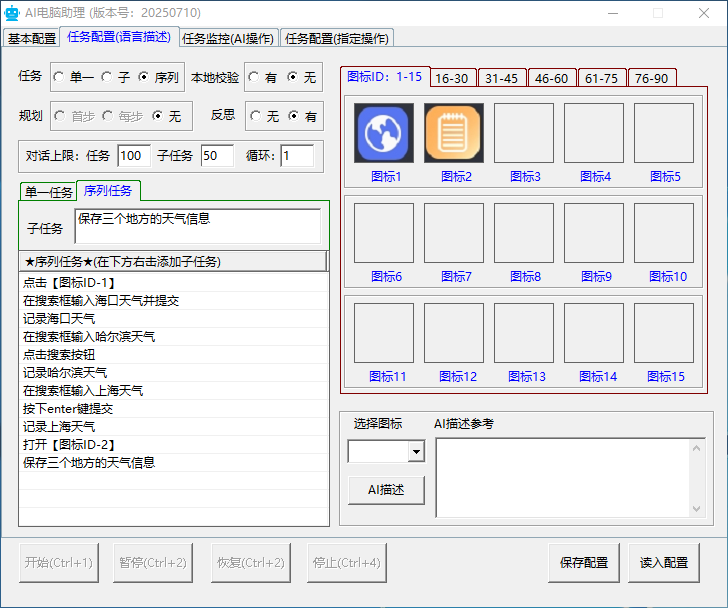Click the globe browser icon in slot 图标1
Screen dimensions: 728x608
pos(384,133)
